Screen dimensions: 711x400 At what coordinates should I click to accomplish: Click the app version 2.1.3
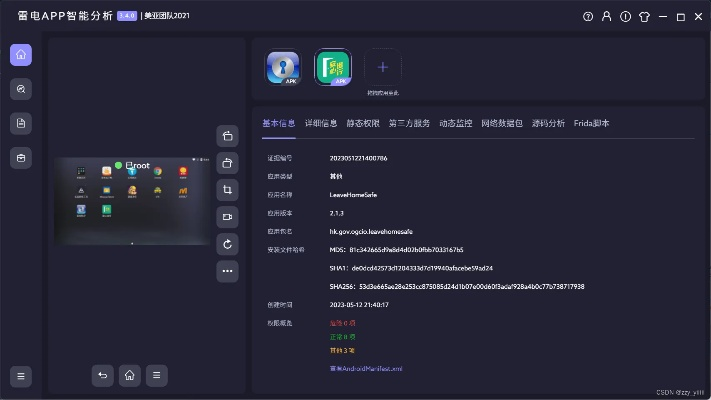click(x=336, y=213)
